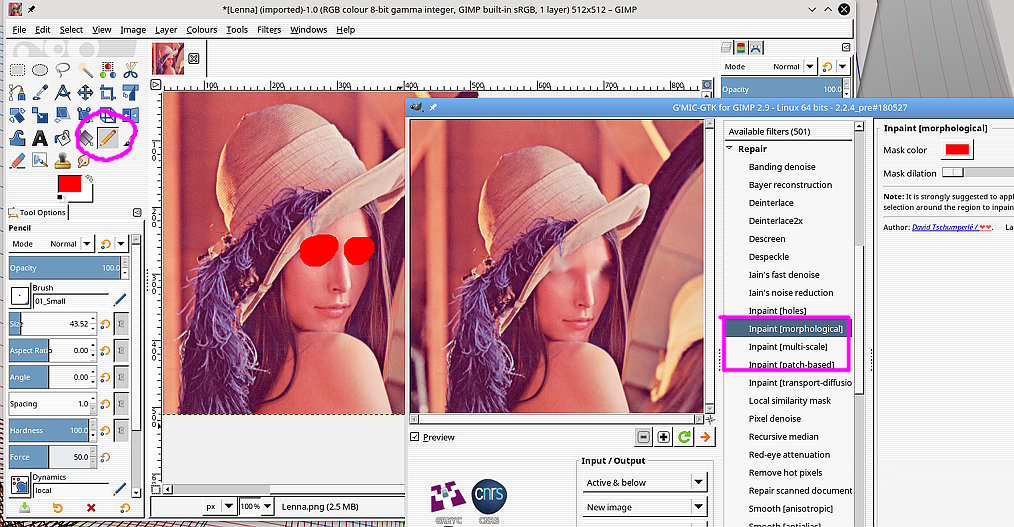This screenshot has width=1014, height=527.
Task: Select the Measure compass tool
Action: coord(63,92)
